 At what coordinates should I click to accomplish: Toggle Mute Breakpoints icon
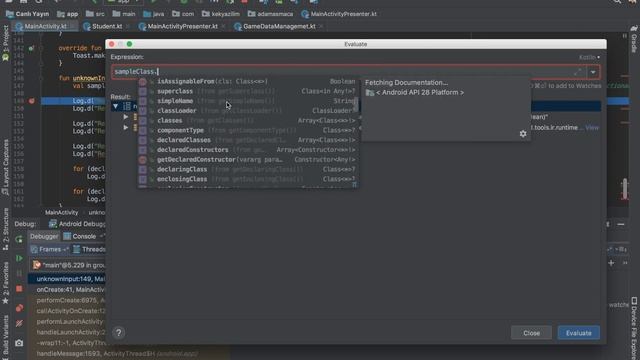(19, 323)
